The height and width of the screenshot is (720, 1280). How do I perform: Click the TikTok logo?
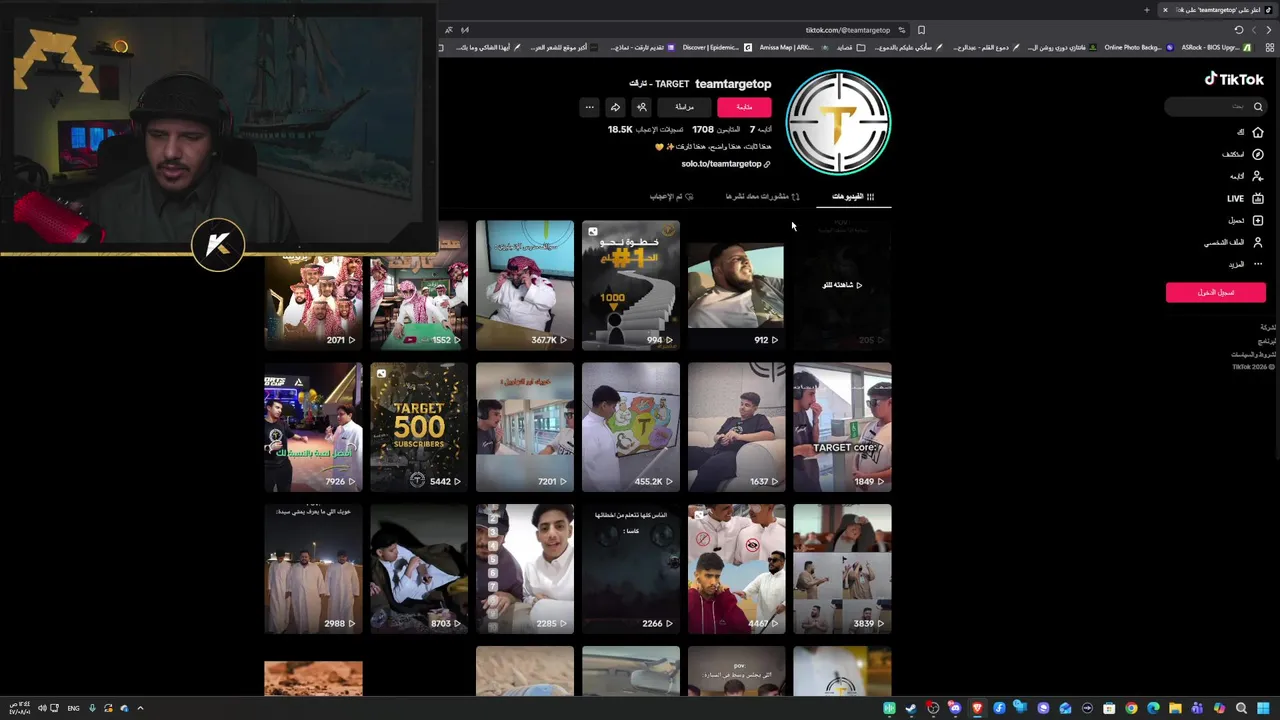coord(1234,79)
